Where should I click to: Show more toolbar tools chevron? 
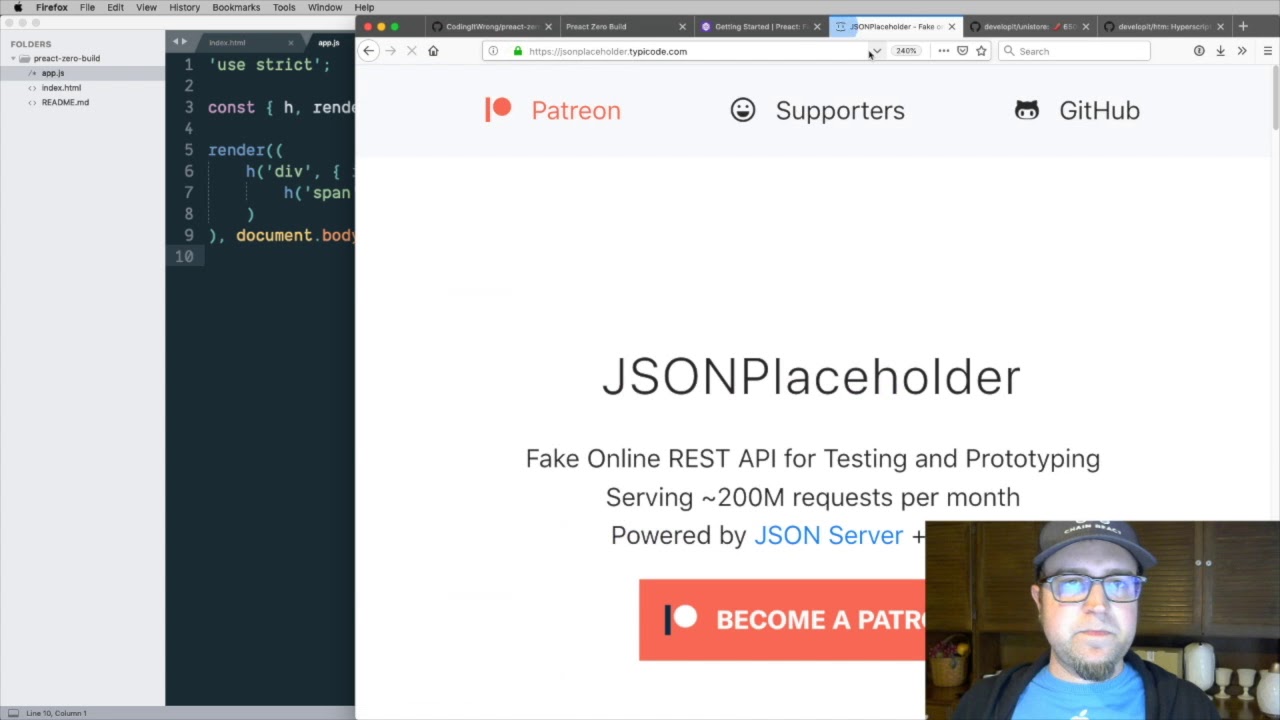coord(1242,51)
